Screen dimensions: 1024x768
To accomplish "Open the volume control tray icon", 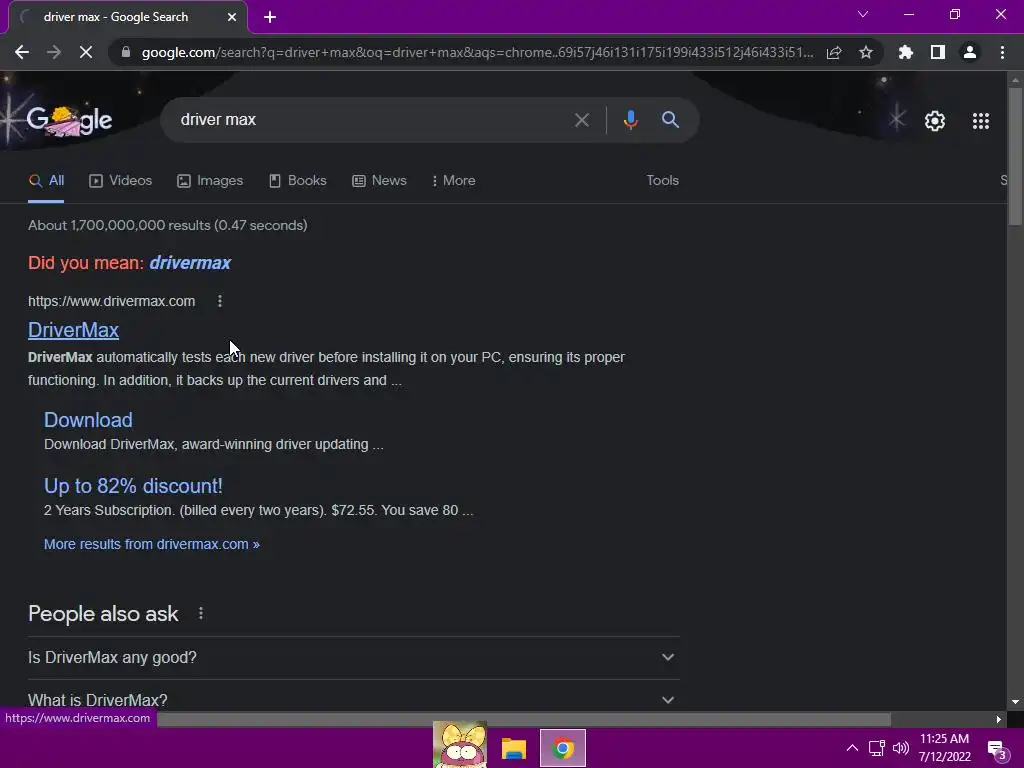I will (x=901, y=748).
